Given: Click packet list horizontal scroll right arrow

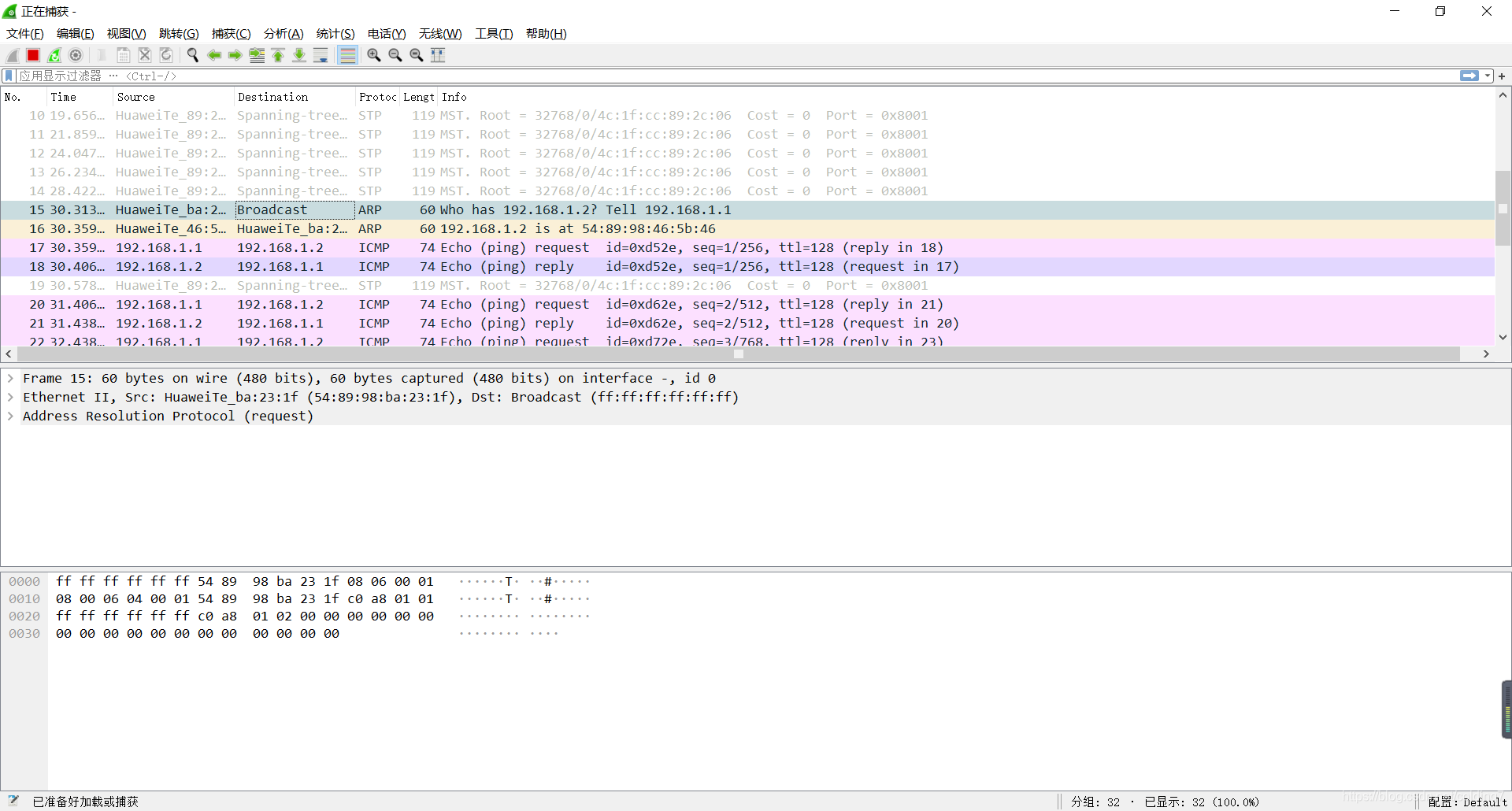Looking at the screenshot, I should 1486,354.
